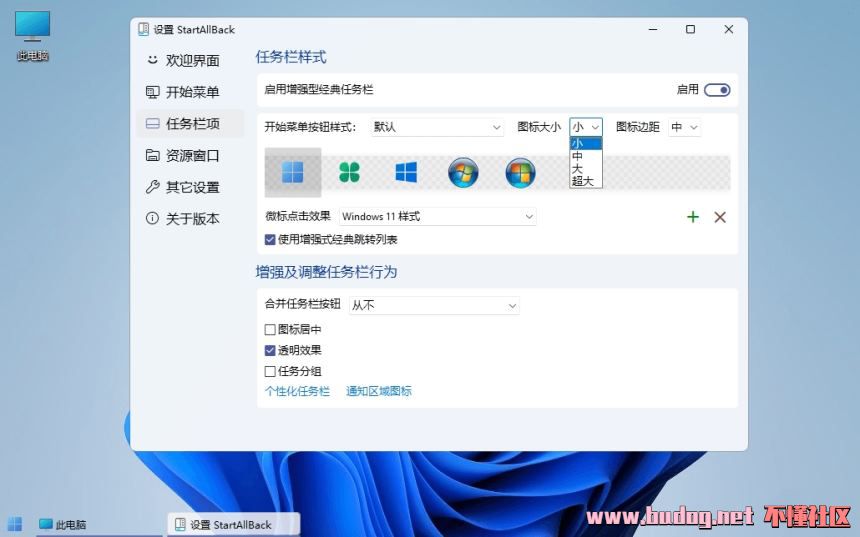Screen dimensions: 860x537
Task: Switch to the 任务栏项 section
Action: coord(190,124)
